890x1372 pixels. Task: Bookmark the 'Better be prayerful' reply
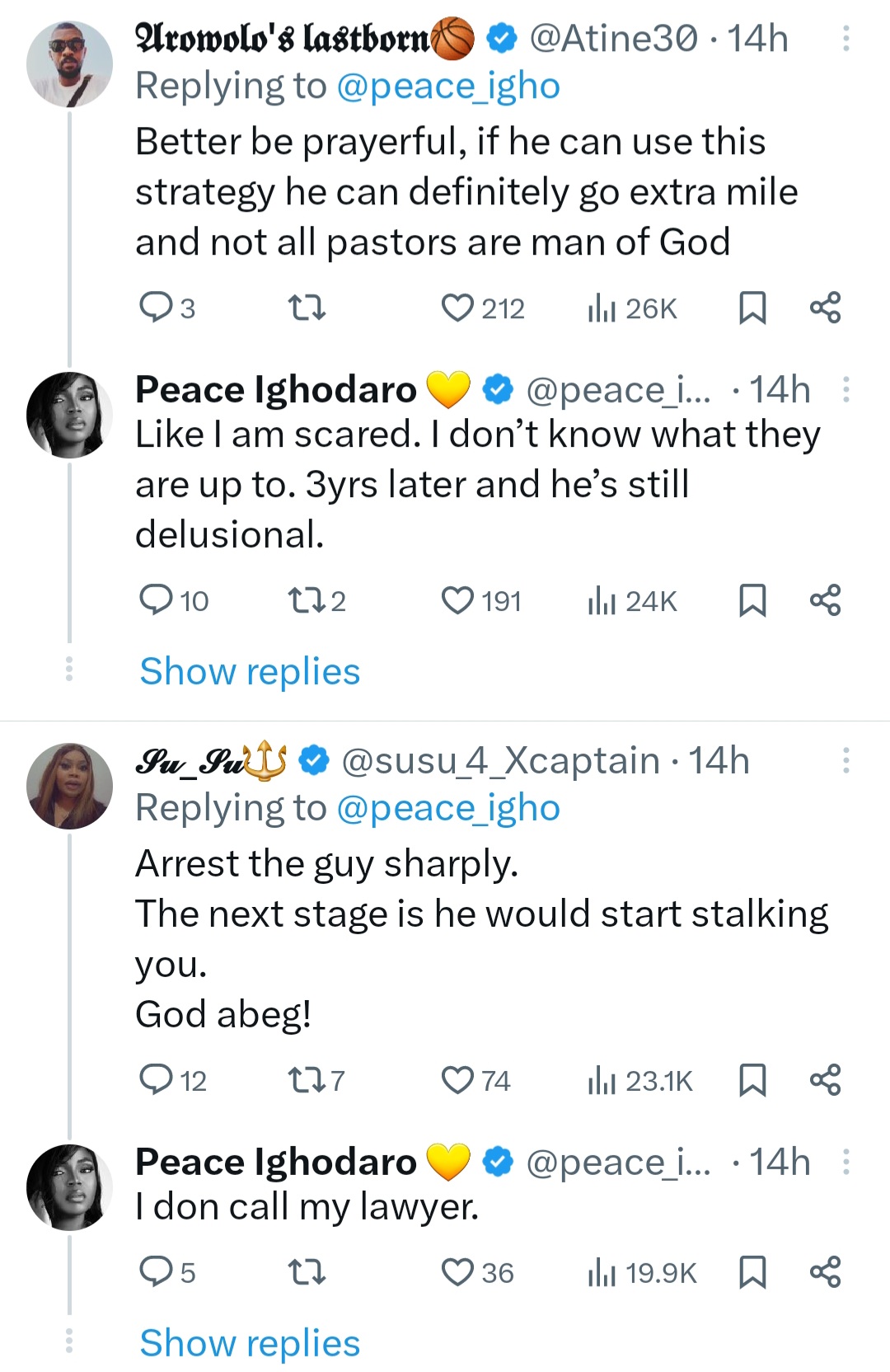[752, 308]
